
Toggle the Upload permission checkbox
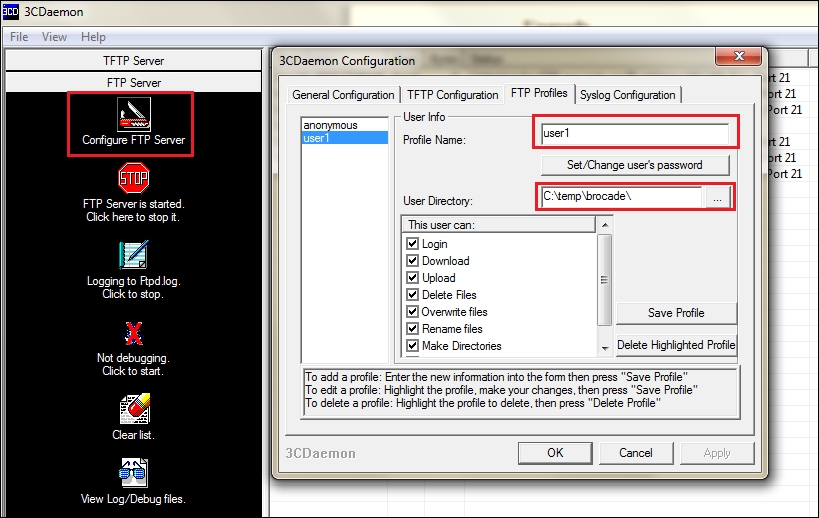pos(413,277)
